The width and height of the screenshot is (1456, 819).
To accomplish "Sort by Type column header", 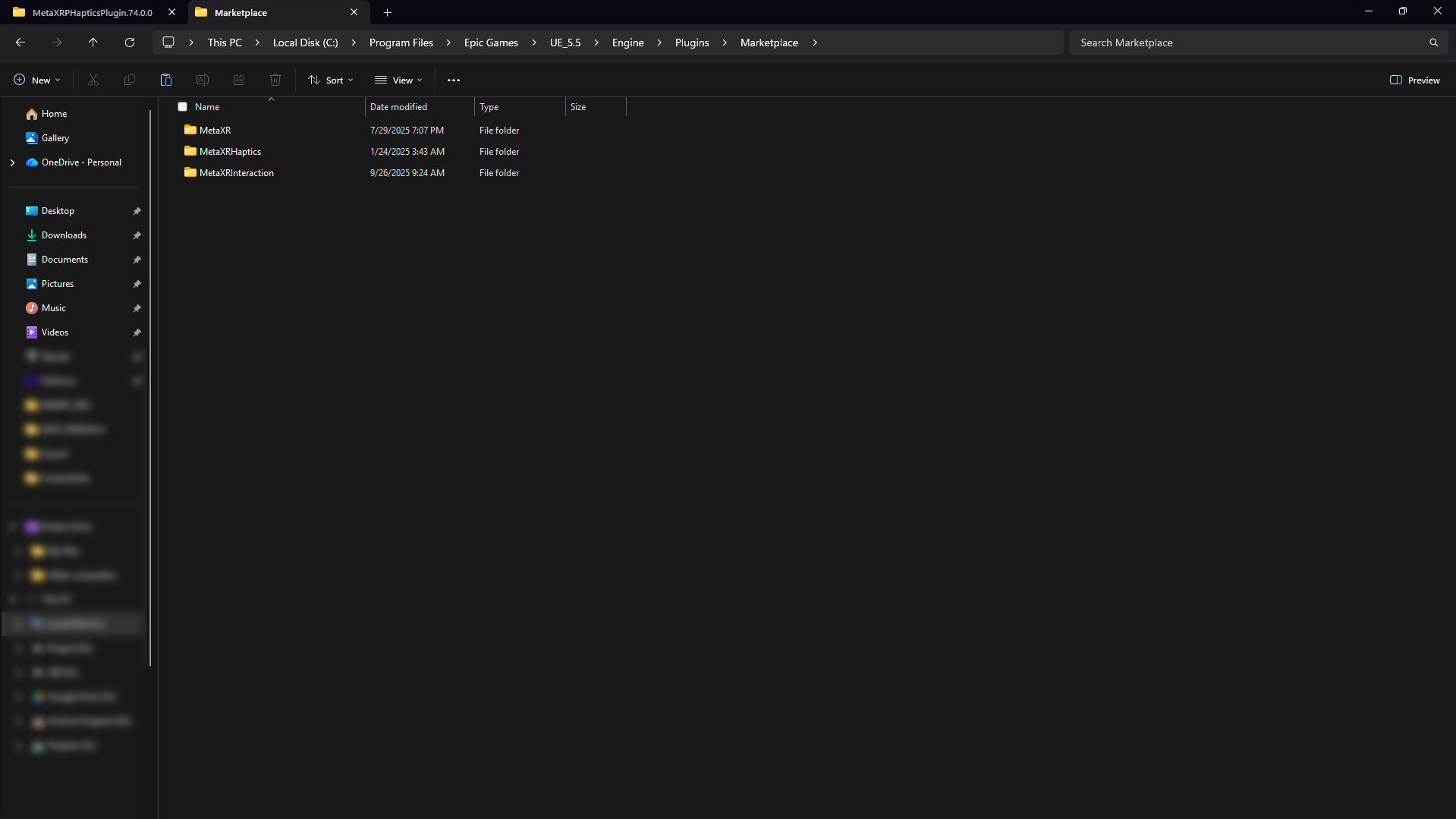I will coord(520,107).
